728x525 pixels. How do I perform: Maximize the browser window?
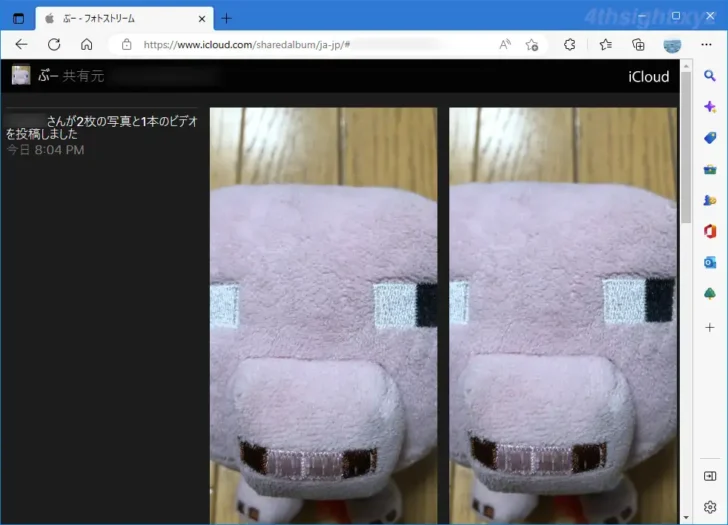tap(676, 16)
